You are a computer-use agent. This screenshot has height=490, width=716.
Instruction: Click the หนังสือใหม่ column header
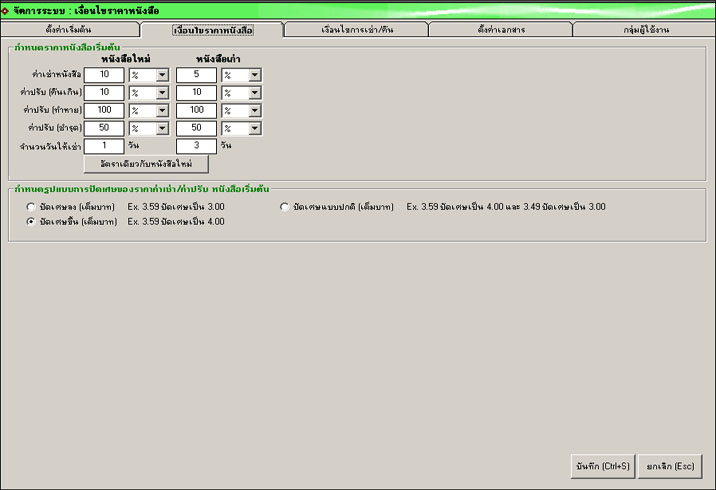(126, 59)
